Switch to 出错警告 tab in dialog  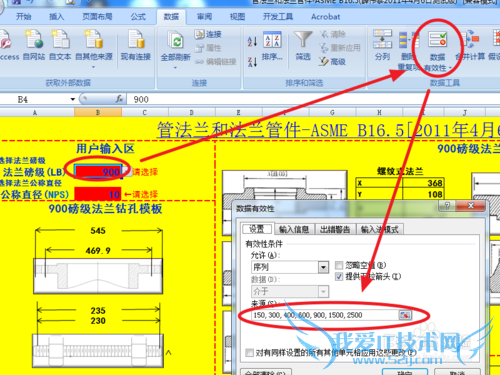pyautogui.click(x=335, y=229)
